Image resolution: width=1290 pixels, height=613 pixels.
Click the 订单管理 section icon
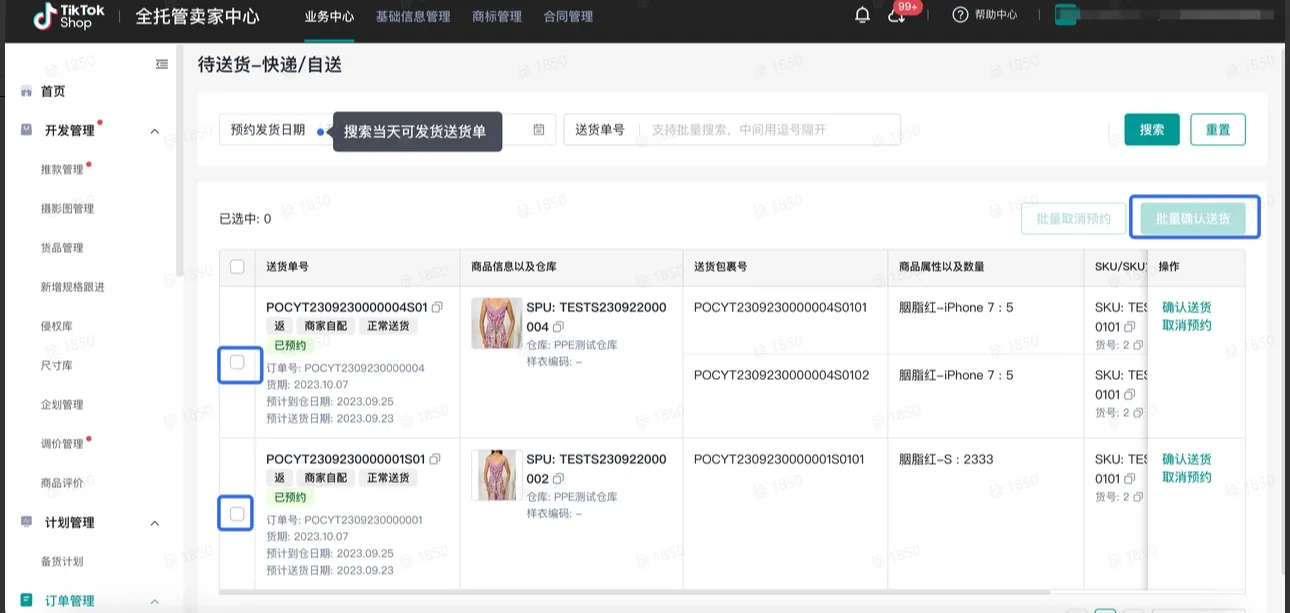[x=26, y=600]
